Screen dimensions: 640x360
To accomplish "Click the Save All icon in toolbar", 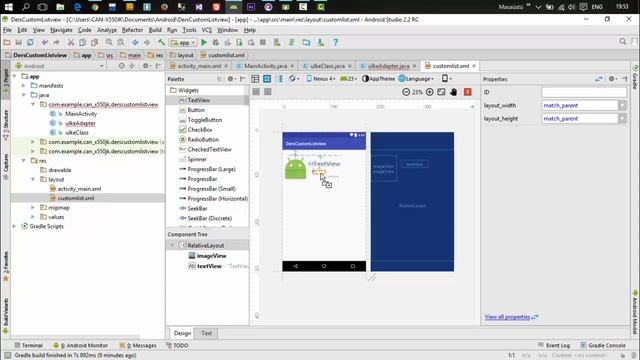I will [18, 42].
